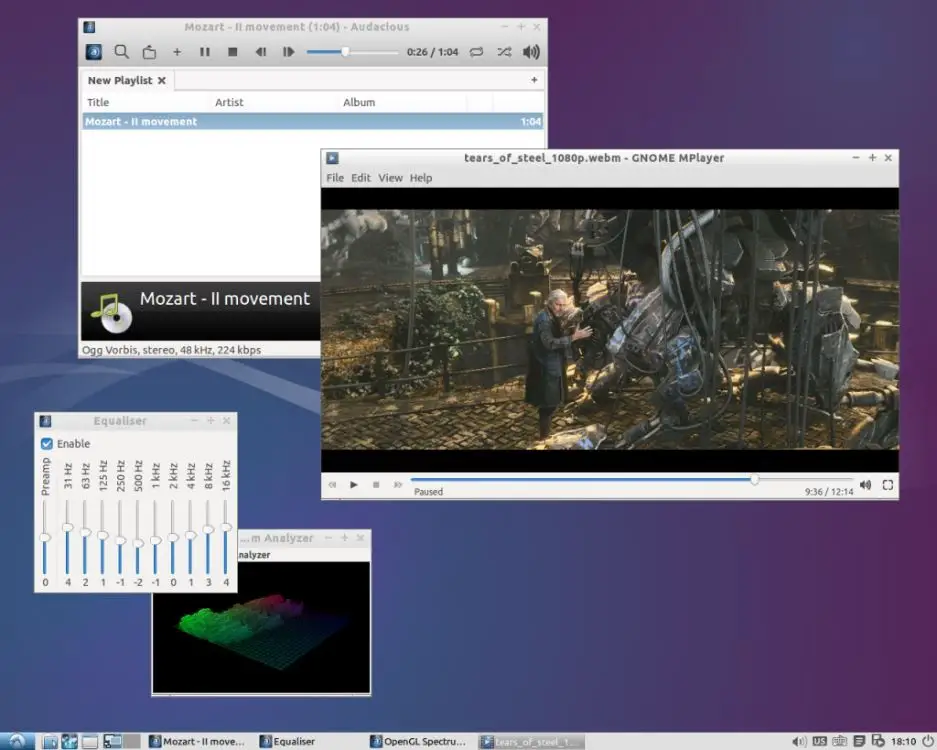The height and width of the screenshot is (750, 937).
Task: Click the Open Files icon in Audacious
Action: 149,52
